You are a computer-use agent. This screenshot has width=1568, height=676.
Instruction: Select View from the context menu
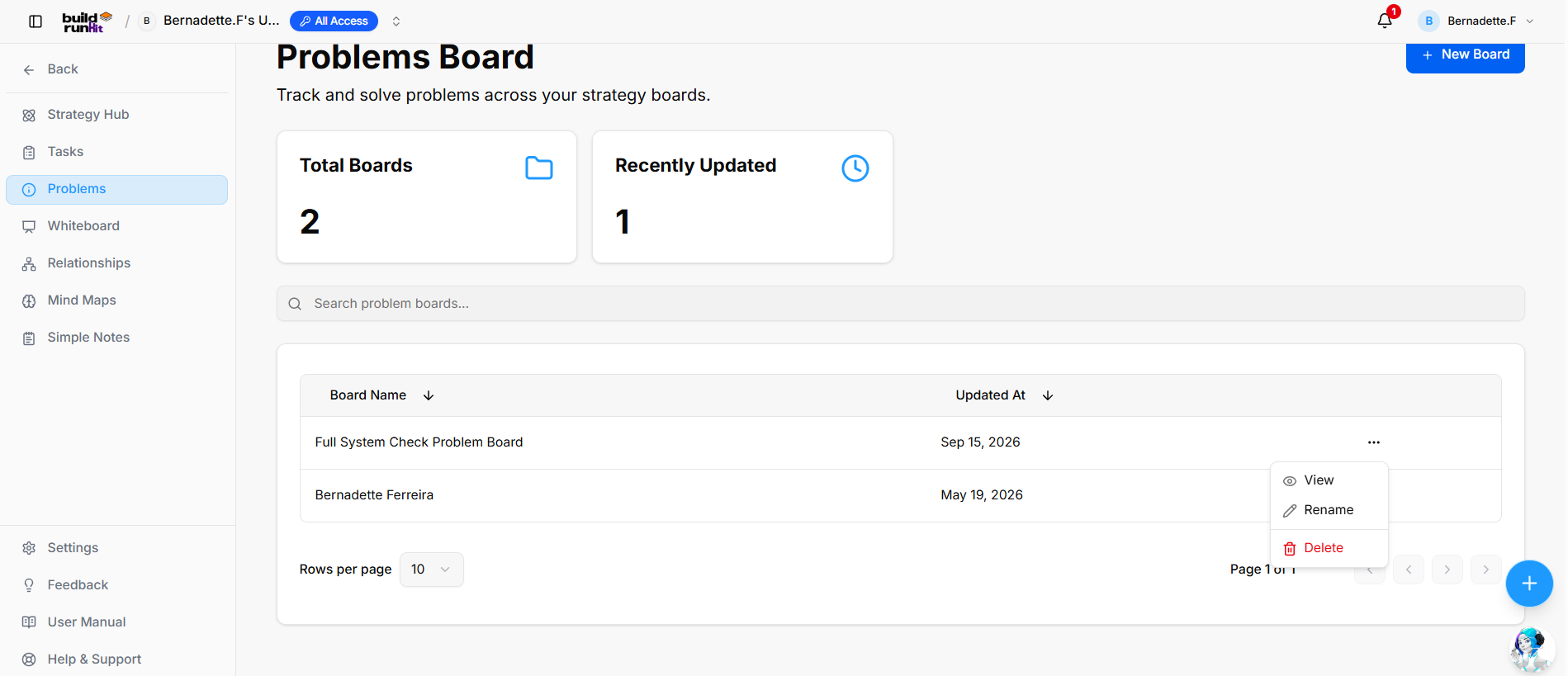coord(1329,480)
